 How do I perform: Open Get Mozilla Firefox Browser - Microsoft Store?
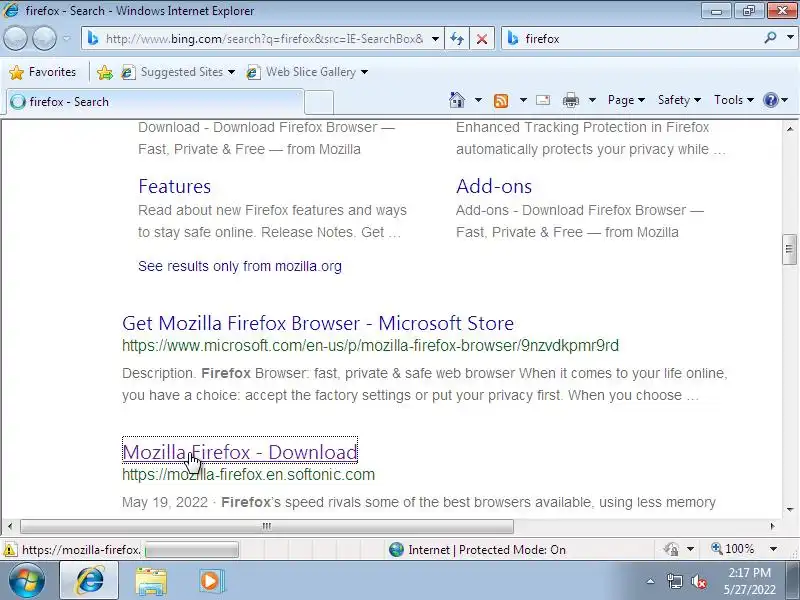[x=318, y=323]
